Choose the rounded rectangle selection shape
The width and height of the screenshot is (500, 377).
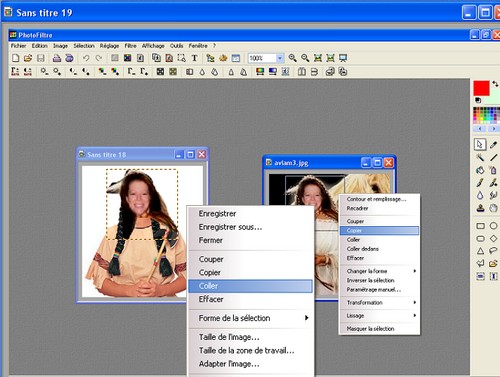point(480,239)
